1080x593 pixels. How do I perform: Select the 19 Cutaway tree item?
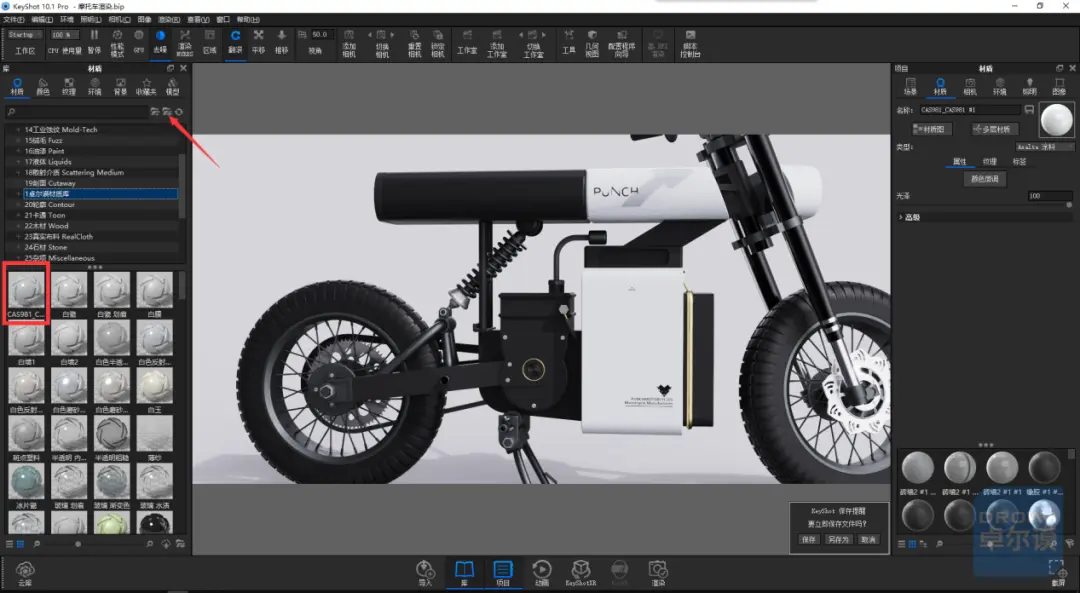click(50, 183)
